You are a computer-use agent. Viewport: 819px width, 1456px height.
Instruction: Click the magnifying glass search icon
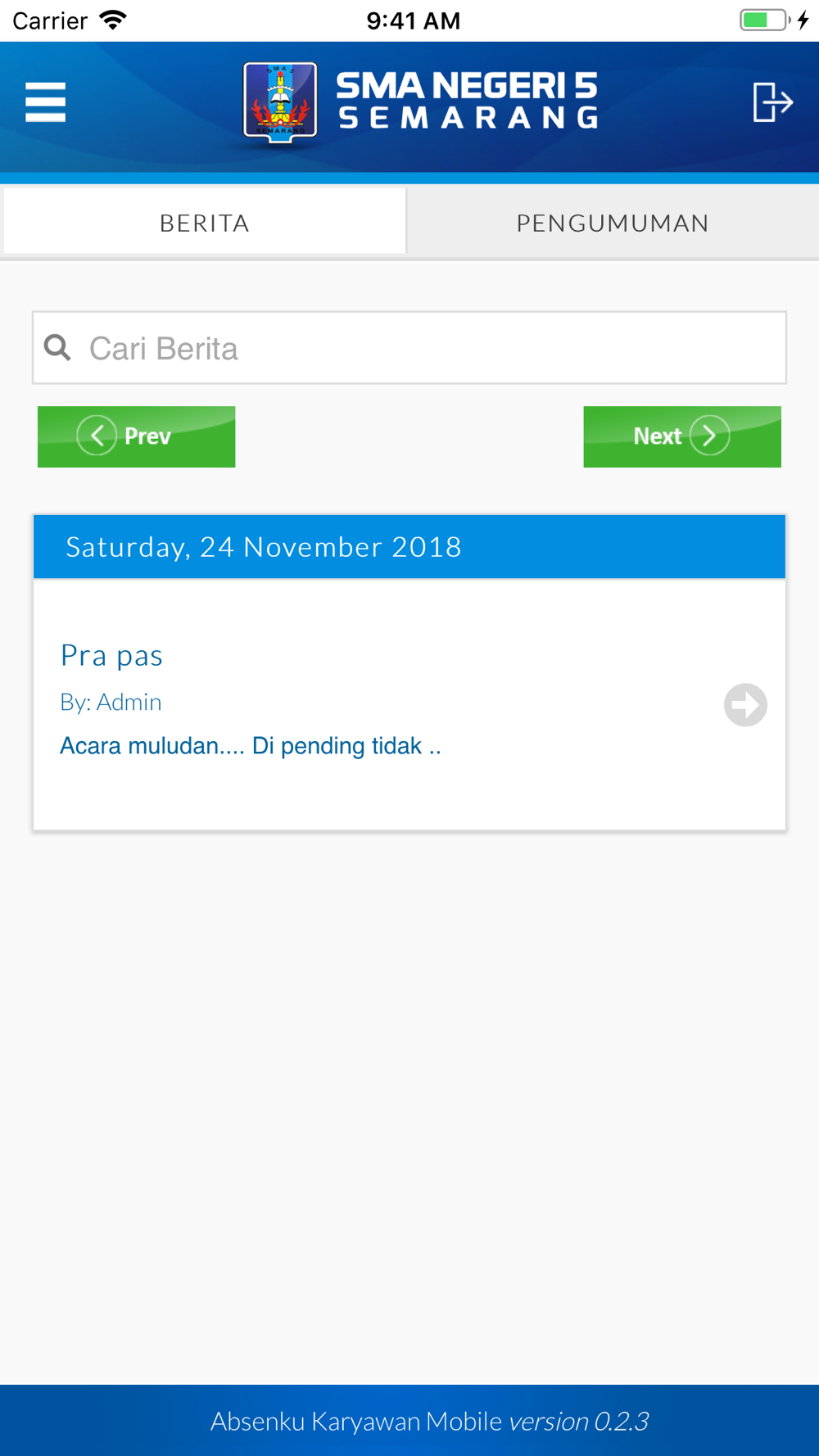click(57, 347)
